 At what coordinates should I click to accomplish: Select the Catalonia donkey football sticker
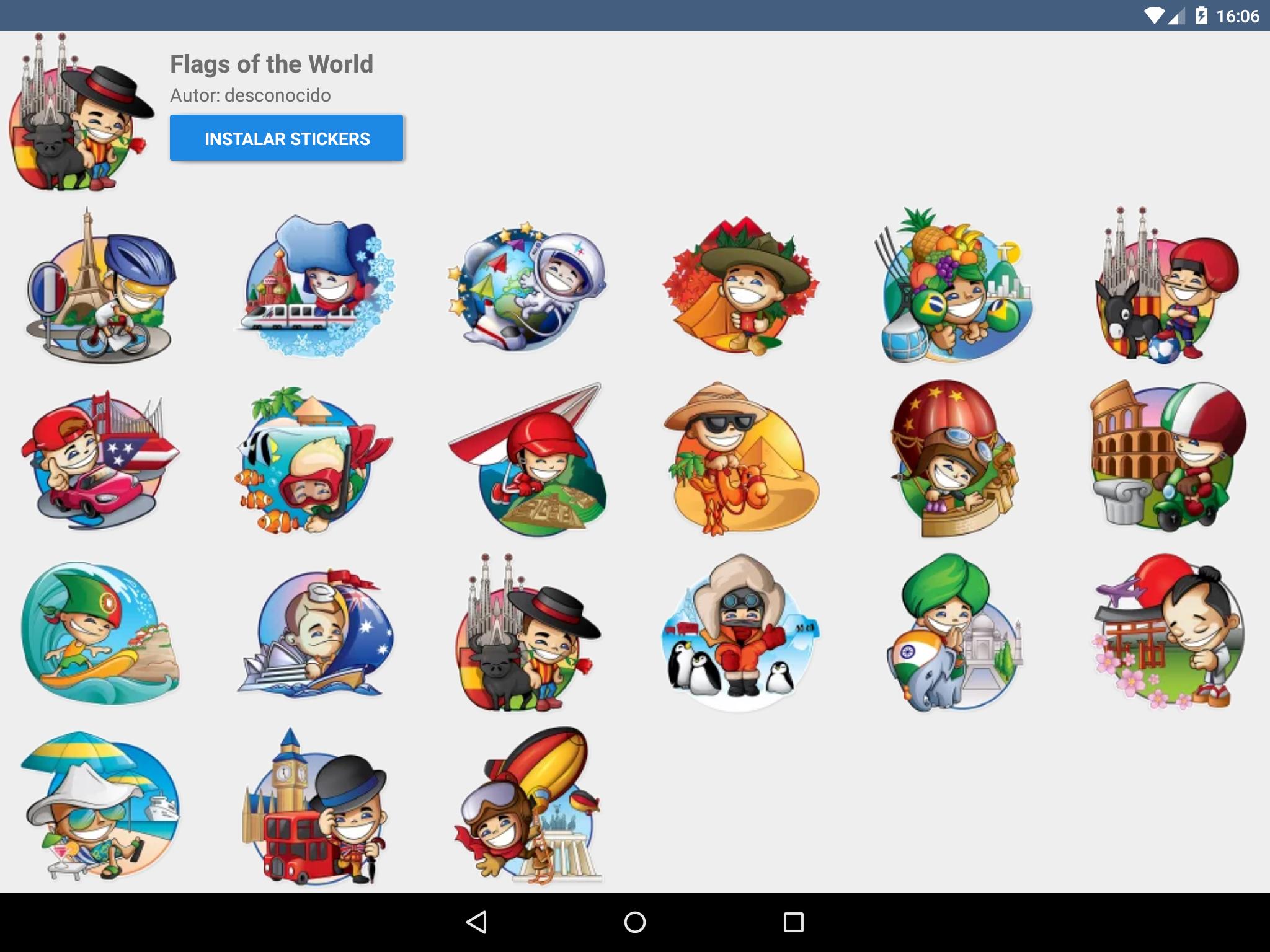click(1167, 284)
